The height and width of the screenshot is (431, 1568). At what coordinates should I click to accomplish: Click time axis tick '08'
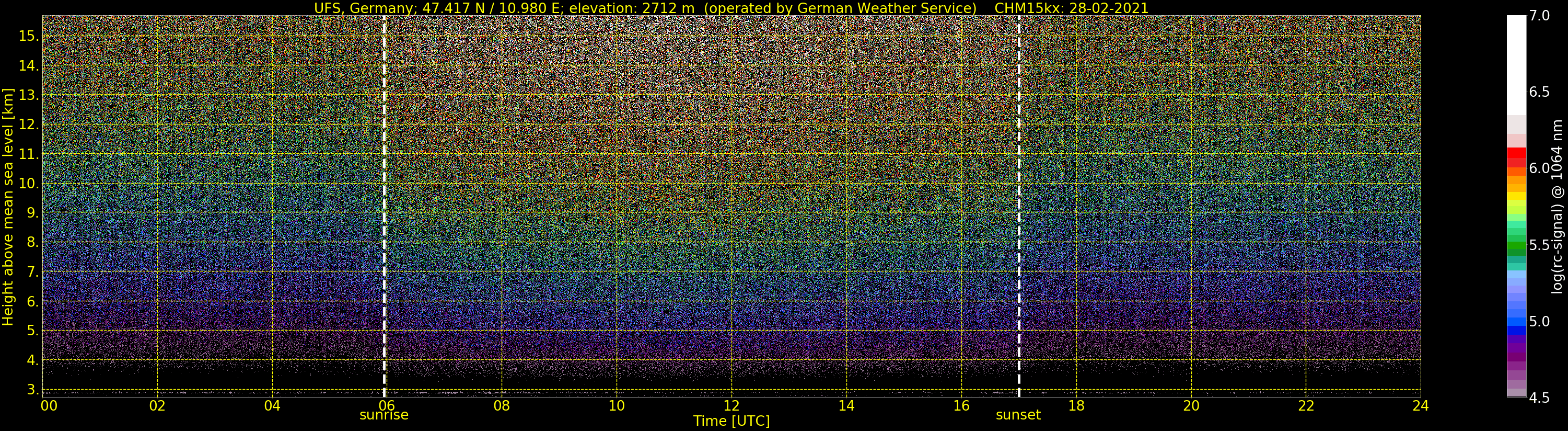coord(502,406)
